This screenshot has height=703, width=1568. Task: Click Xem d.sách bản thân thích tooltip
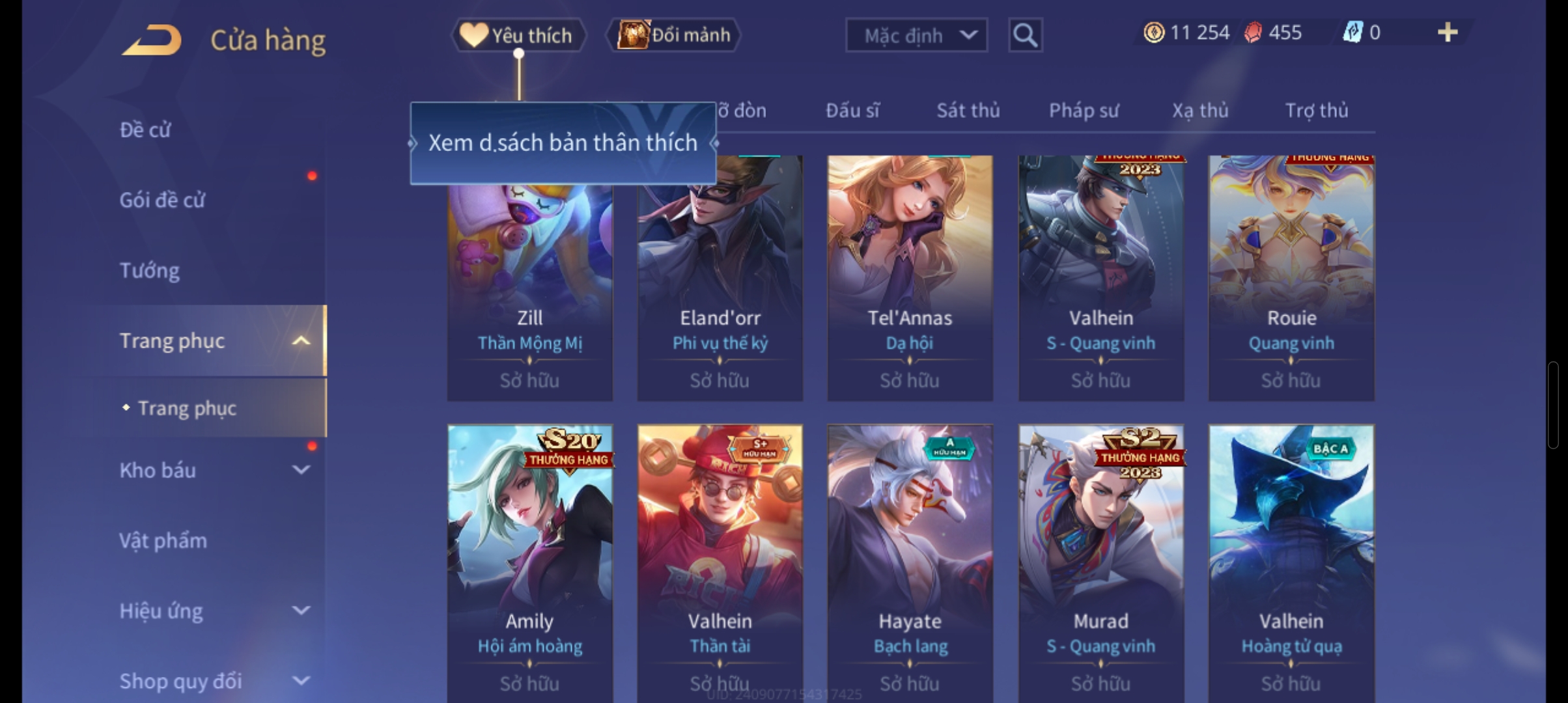coord(563,143)
